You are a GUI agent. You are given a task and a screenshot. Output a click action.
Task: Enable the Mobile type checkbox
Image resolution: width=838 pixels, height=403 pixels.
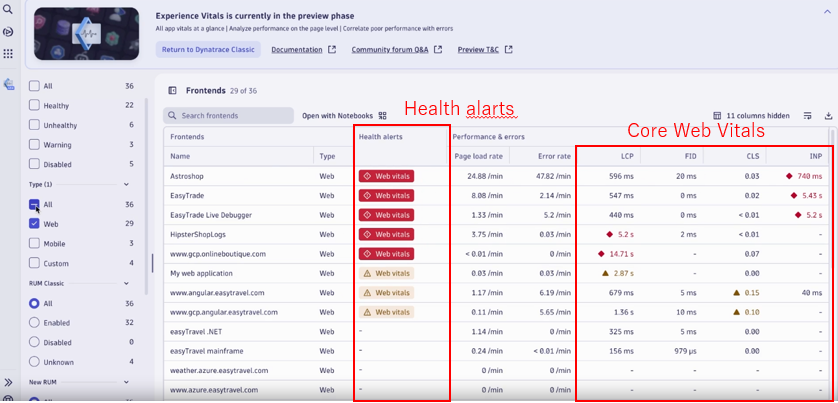[35, 243]
